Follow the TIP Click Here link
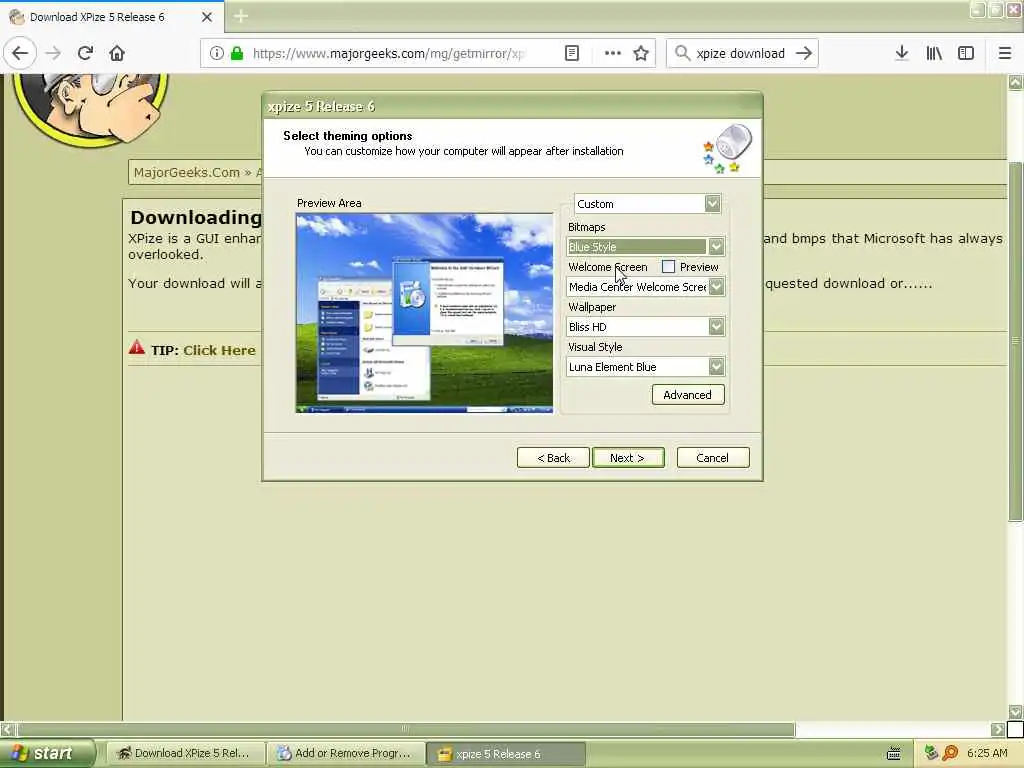Screen dimensions: 1024x768 [x=219, y=350]
